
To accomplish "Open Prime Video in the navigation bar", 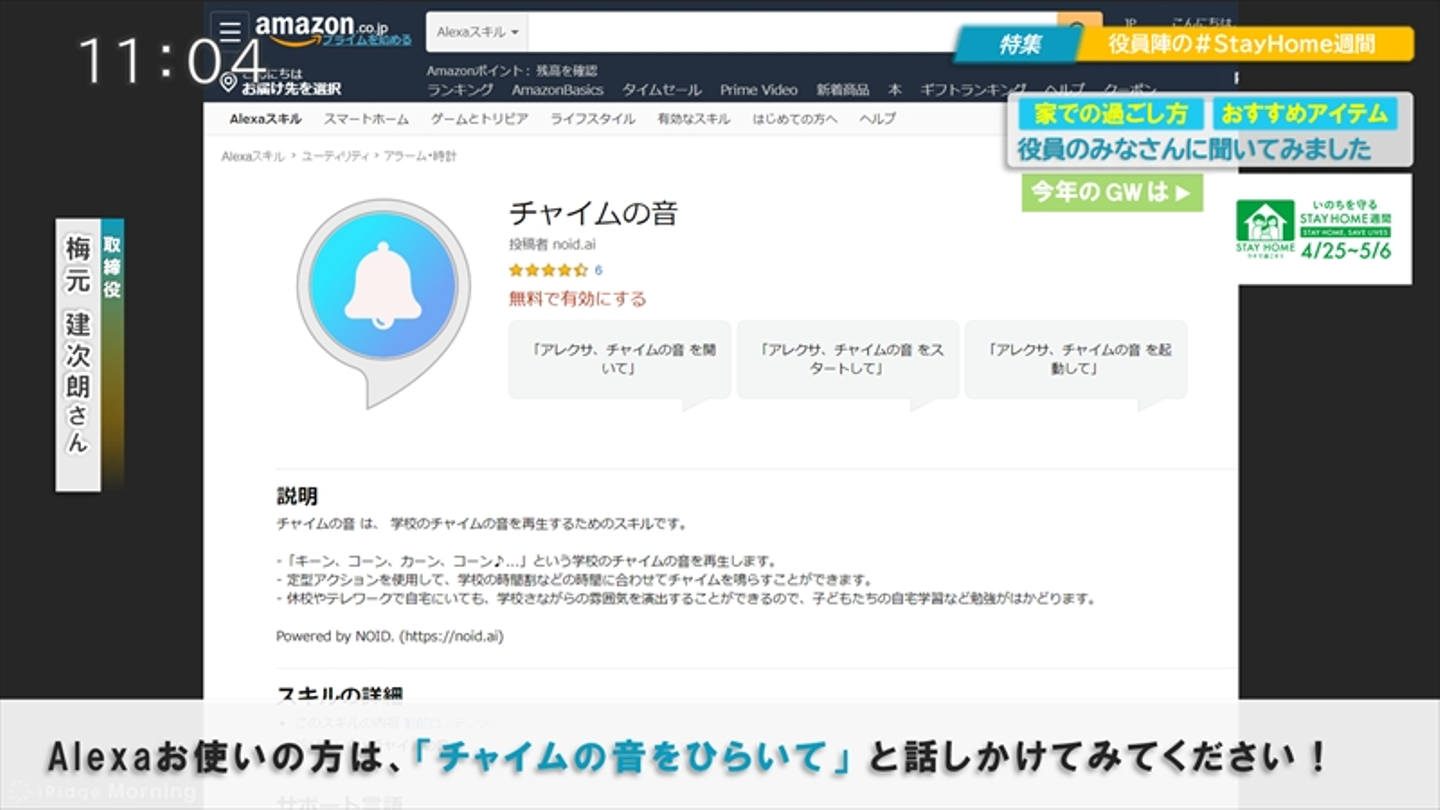I will point(759,90).
